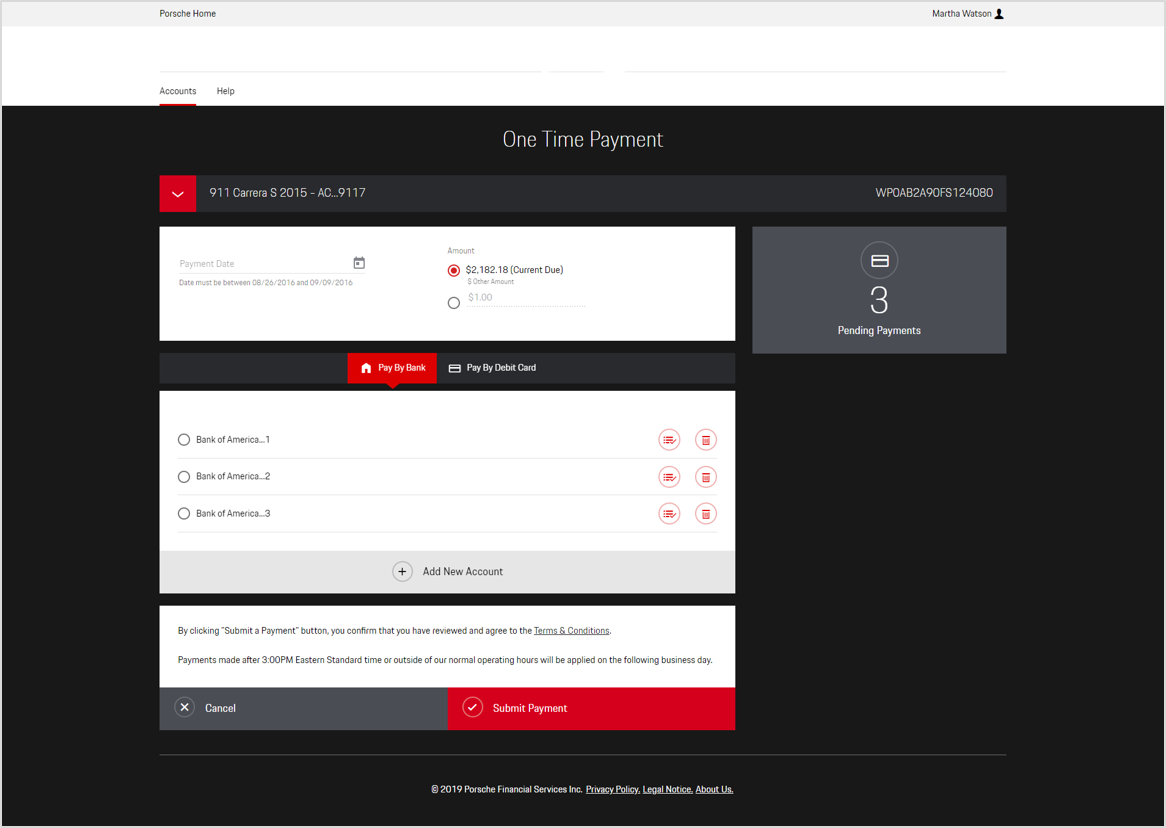
Task: Select the $2,182.18 Current Due option
Action: click(454, 271)
